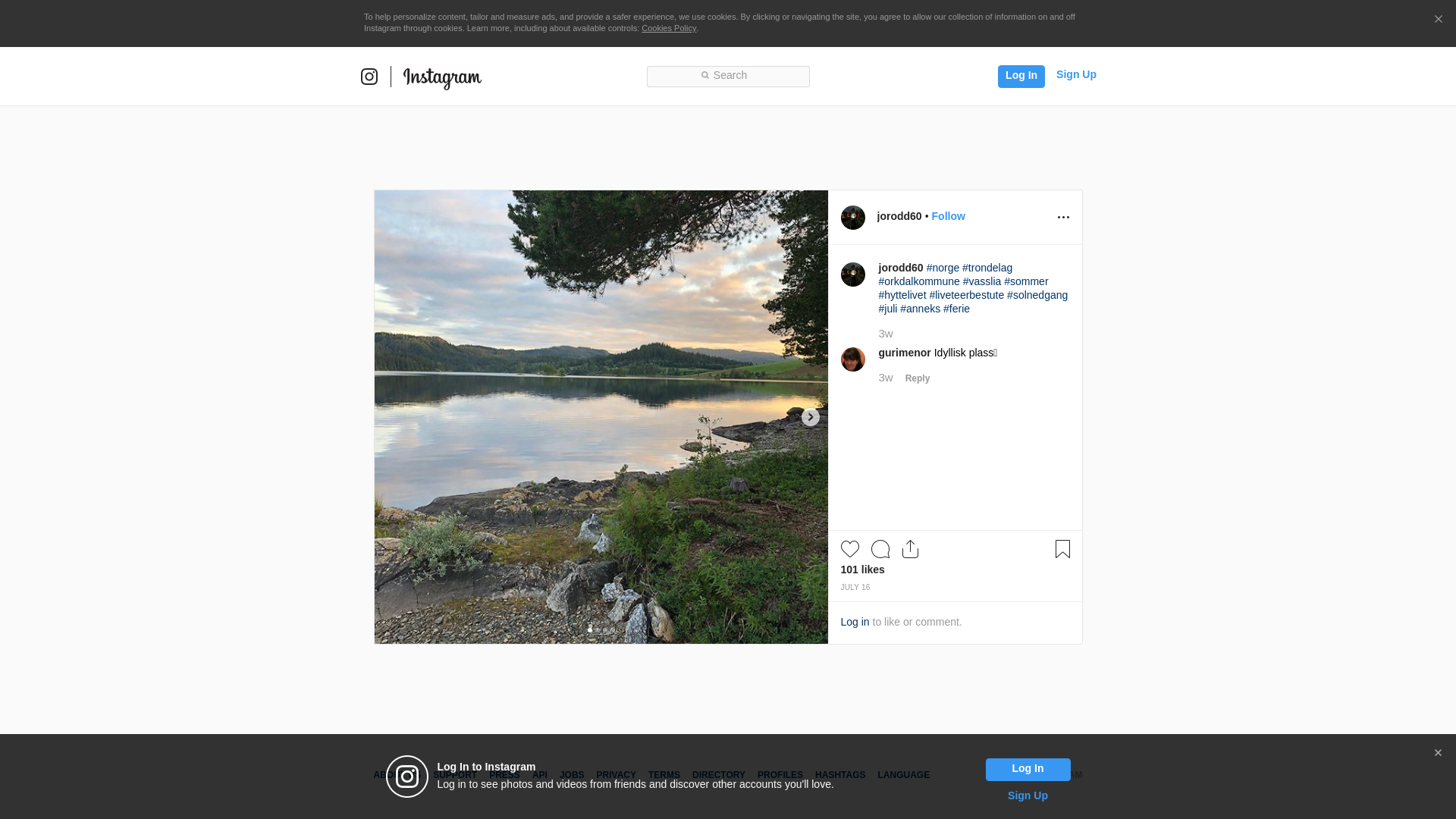1456x819 pixels.
Task: Save post with bookmark icon
Action: coord(1062,549)
